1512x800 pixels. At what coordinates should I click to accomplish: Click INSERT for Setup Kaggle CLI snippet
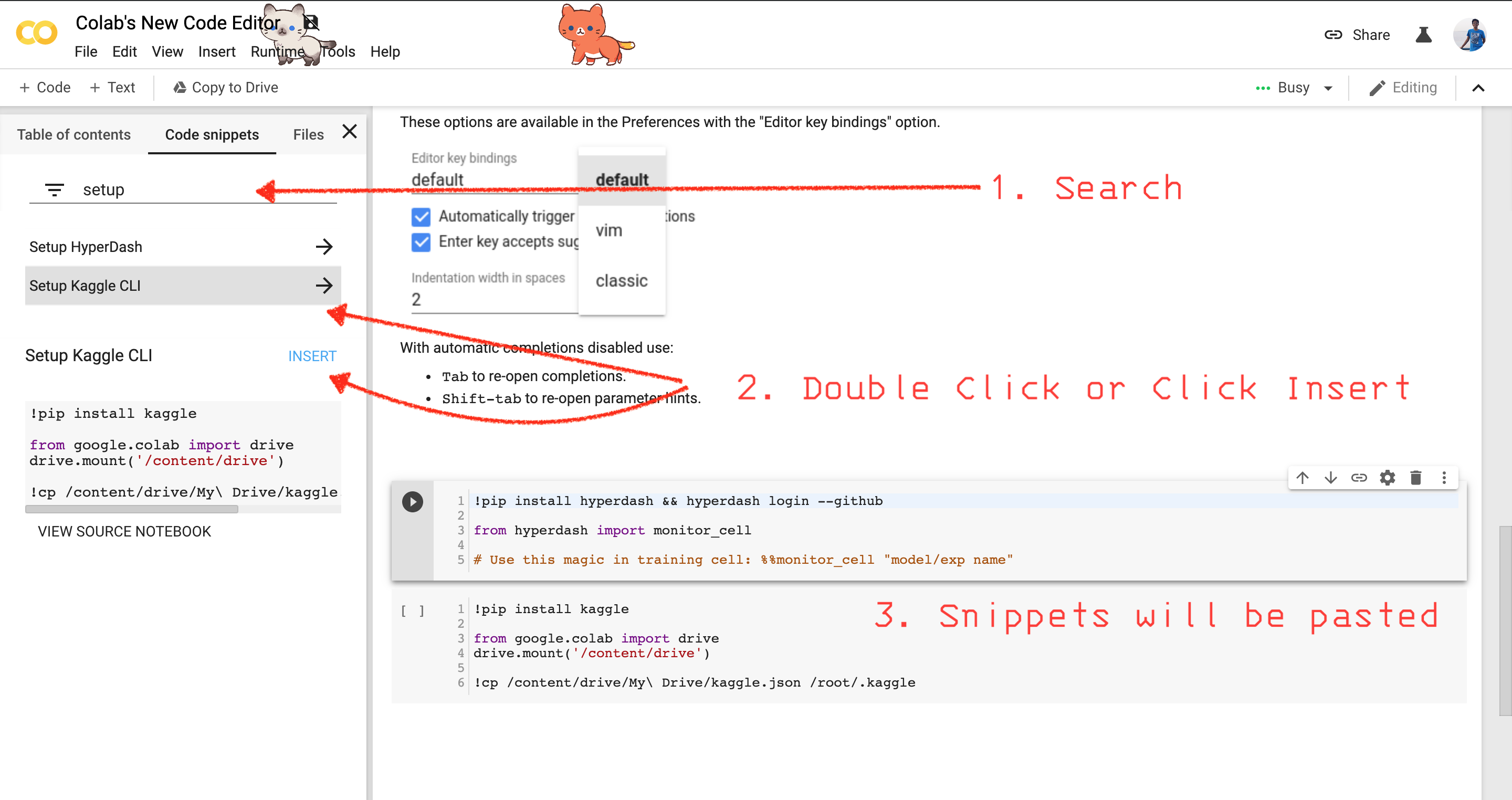311,356
